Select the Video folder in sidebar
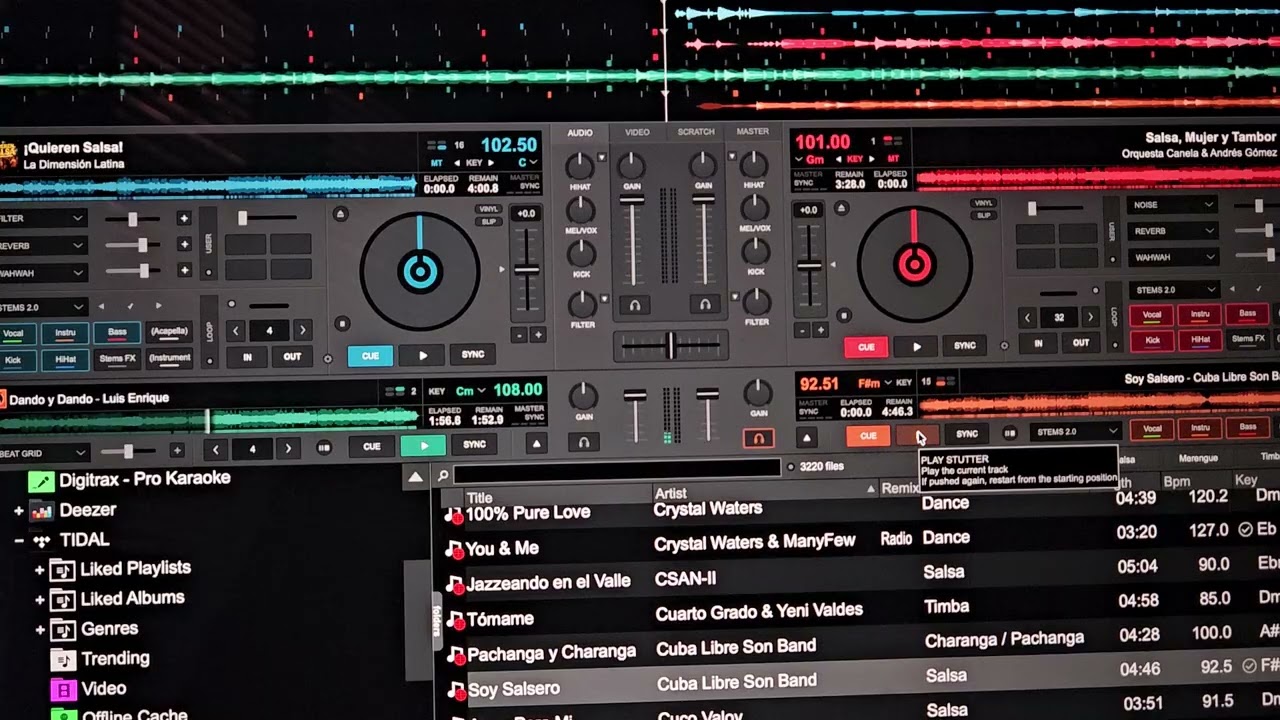1280x720 pixels. pos(90,689)
